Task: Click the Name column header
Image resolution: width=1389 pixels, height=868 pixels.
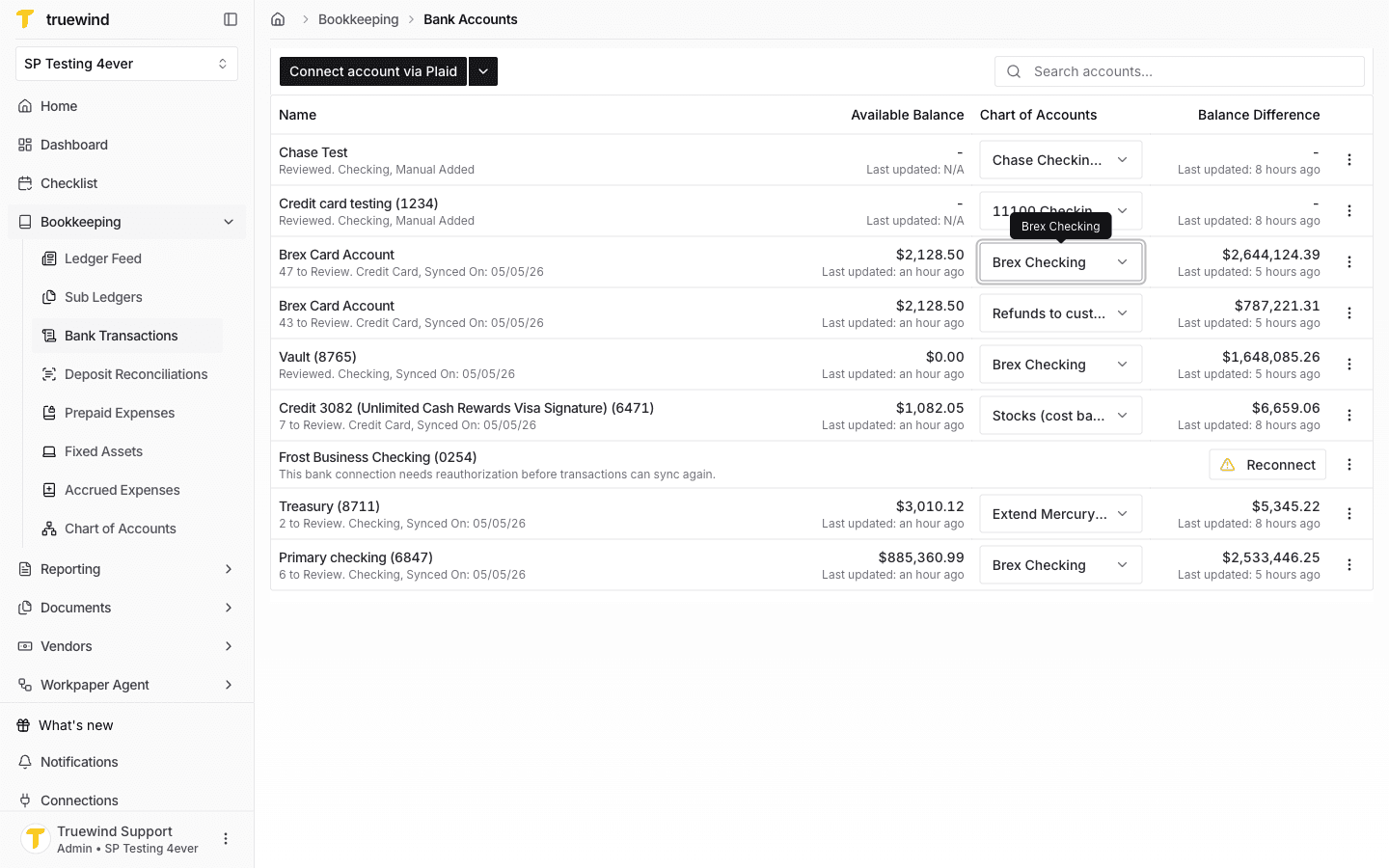Action: pos(297,115)
